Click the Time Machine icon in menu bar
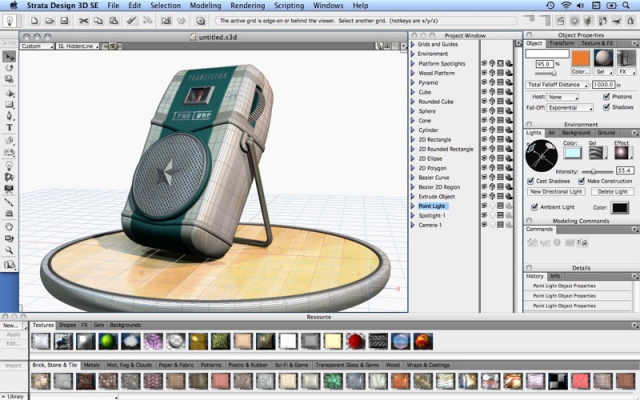Image resolution: width=640 pixels, height=400 pixels. (551, 5)
